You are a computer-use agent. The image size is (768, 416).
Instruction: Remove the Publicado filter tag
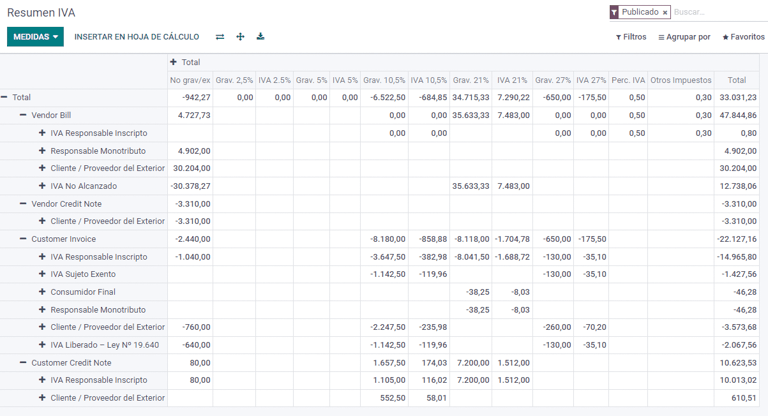665,13
